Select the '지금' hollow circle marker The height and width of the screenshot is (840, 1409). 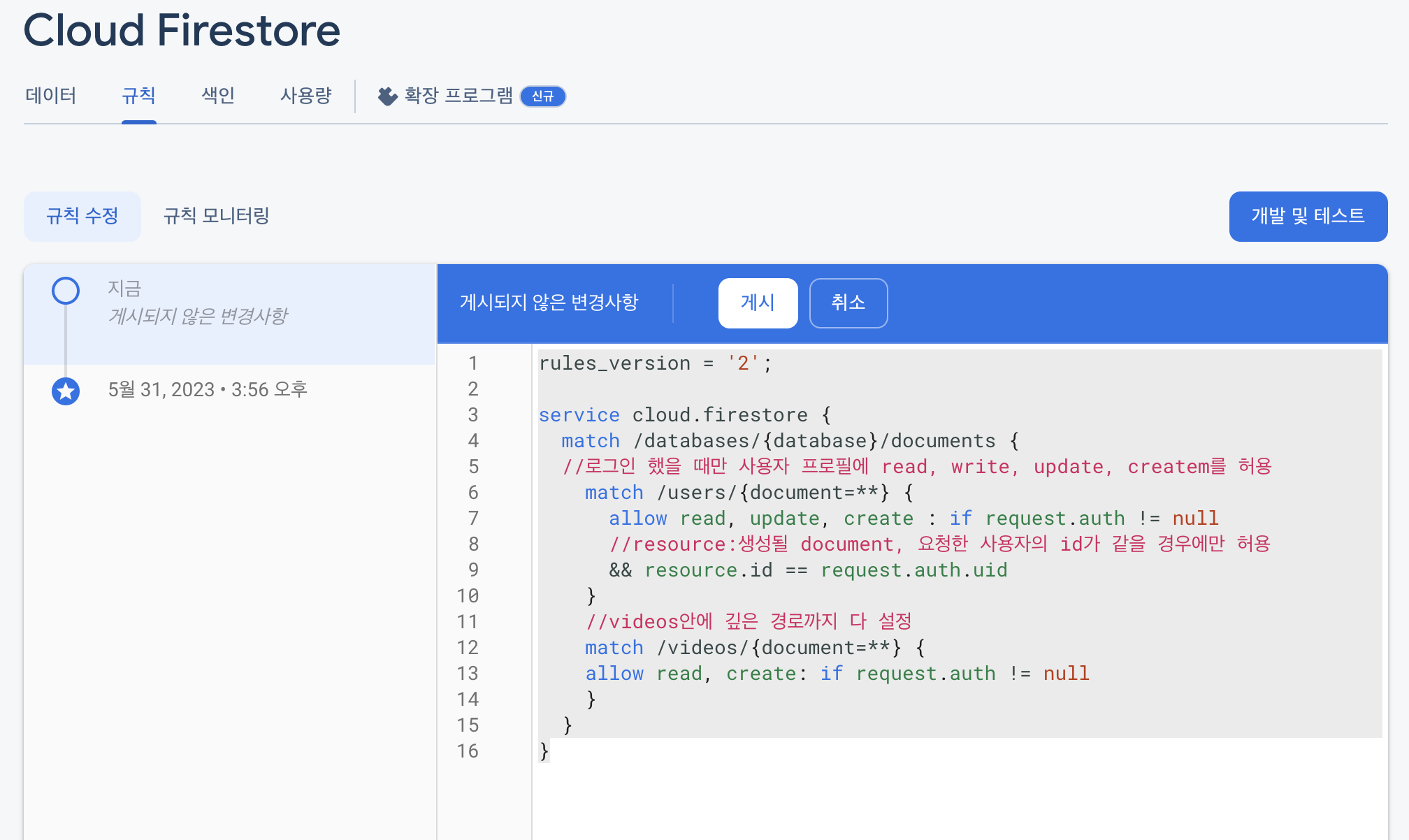(x=66, y=291)
